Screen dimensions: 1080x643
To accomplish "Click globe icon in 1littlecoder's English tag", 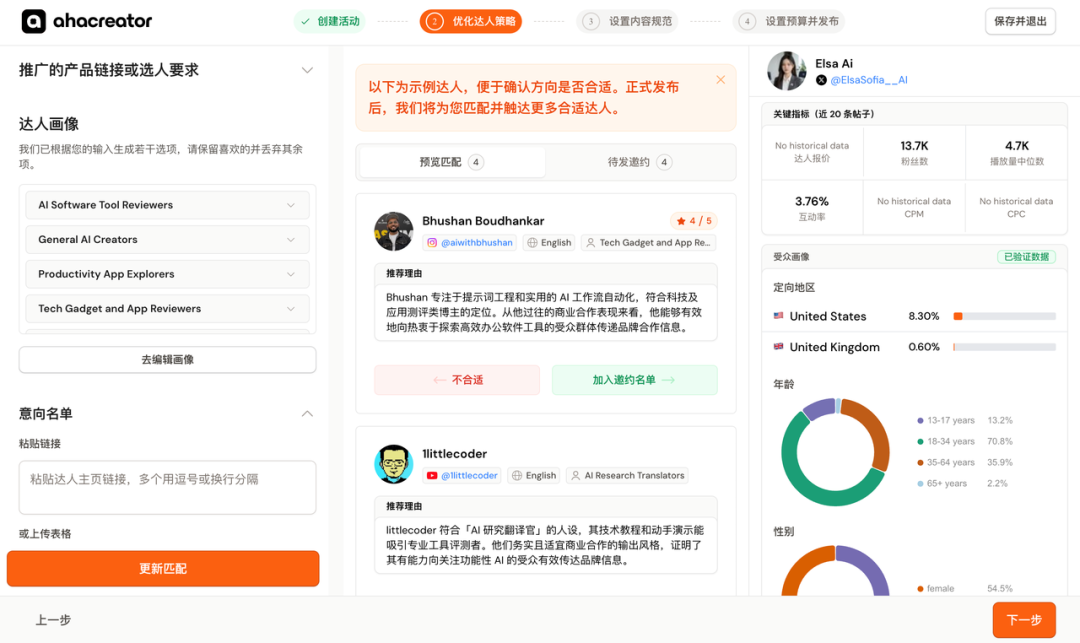I will pos(517,475).
